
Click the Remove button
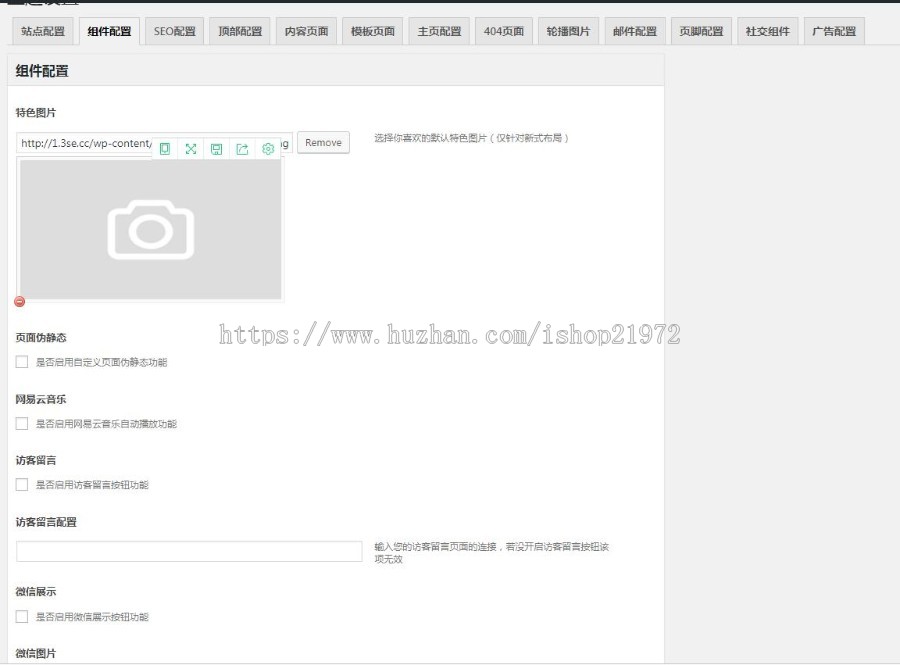pyautogui.click(x=323, y=142)
